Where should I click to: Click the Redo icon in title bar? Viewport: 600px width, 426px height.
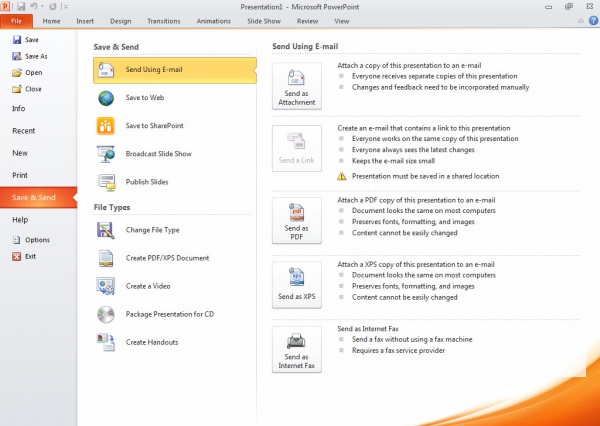click(53, 7)
